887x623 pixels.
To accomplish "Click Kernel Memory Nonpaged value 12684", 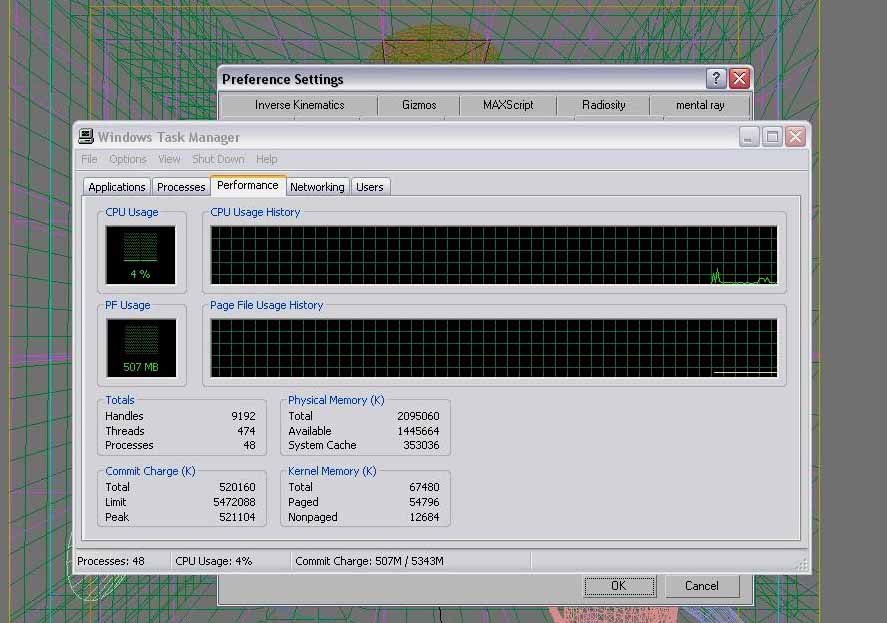I will point(424,517).
